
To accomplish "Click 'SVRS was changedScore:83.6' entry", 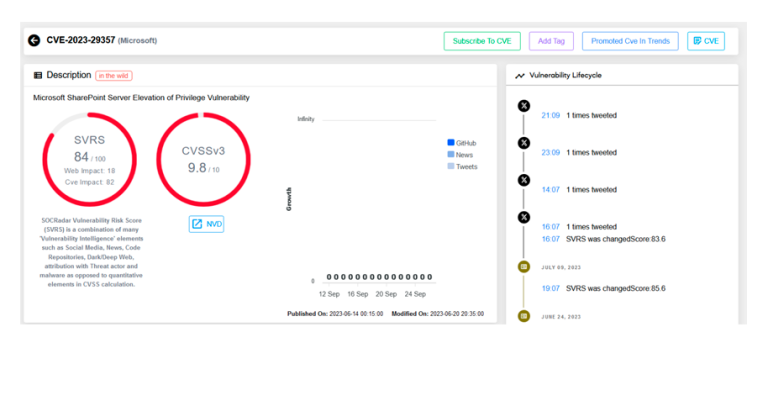I will [616, 239].
